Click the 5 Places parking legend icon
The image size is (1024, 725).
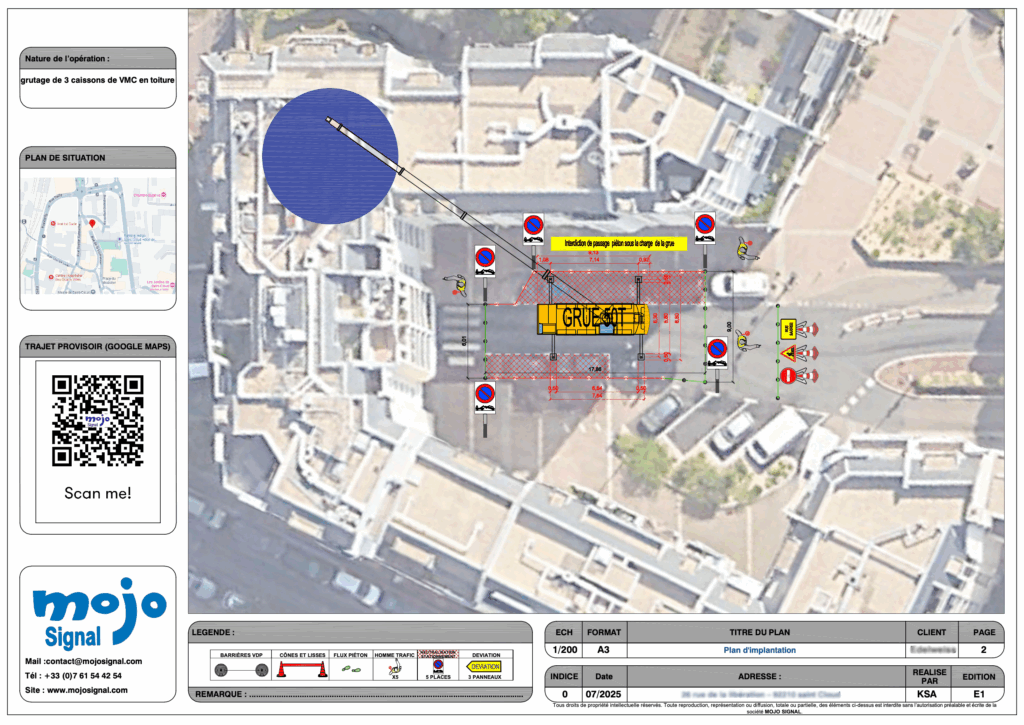click(437, 666)
